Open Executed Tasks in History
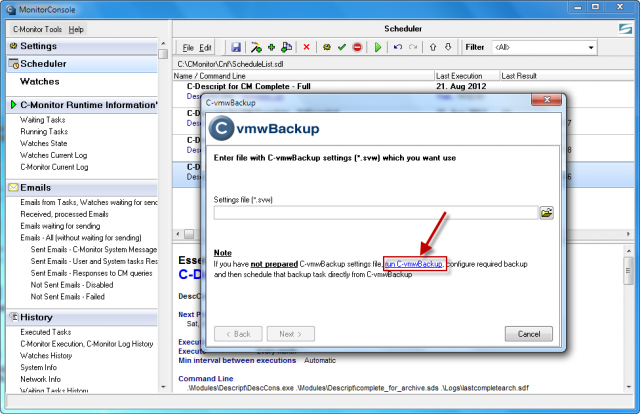The height and width of the screenshot is (414, 640). [x=46, y=332]
